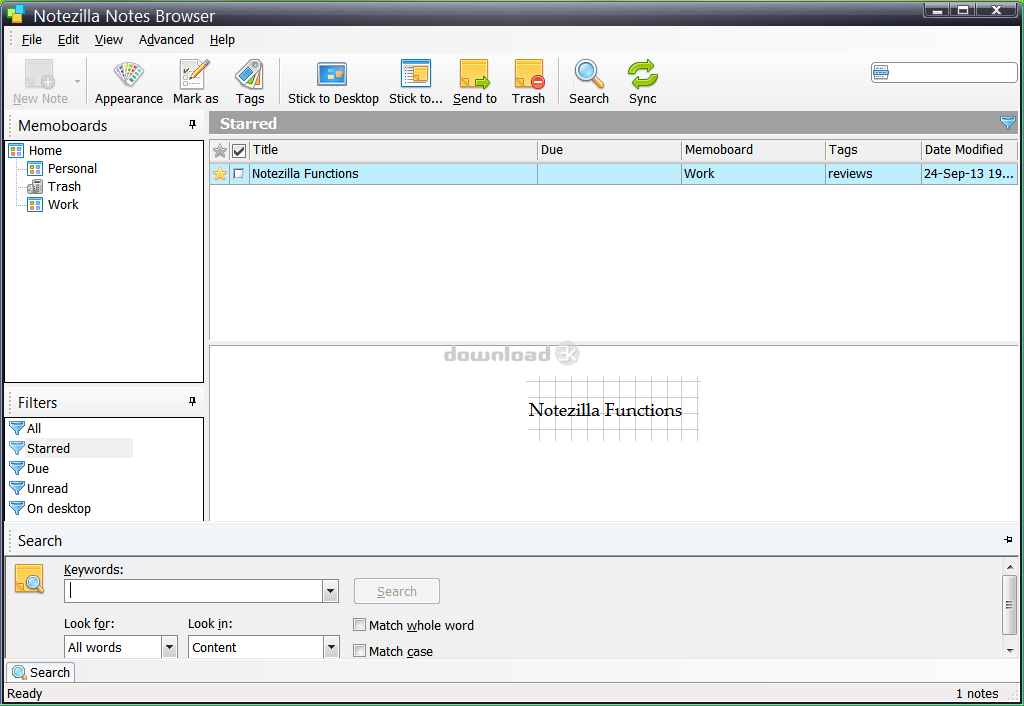The width and height of the screenshot is (1024, 706).
Task: Select the Work memoboard
Action: [63, 204]
